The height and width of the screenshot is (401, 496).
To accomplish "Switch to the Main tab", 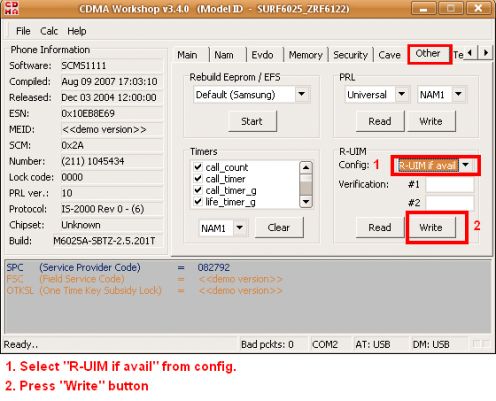I will click(187, 55).
